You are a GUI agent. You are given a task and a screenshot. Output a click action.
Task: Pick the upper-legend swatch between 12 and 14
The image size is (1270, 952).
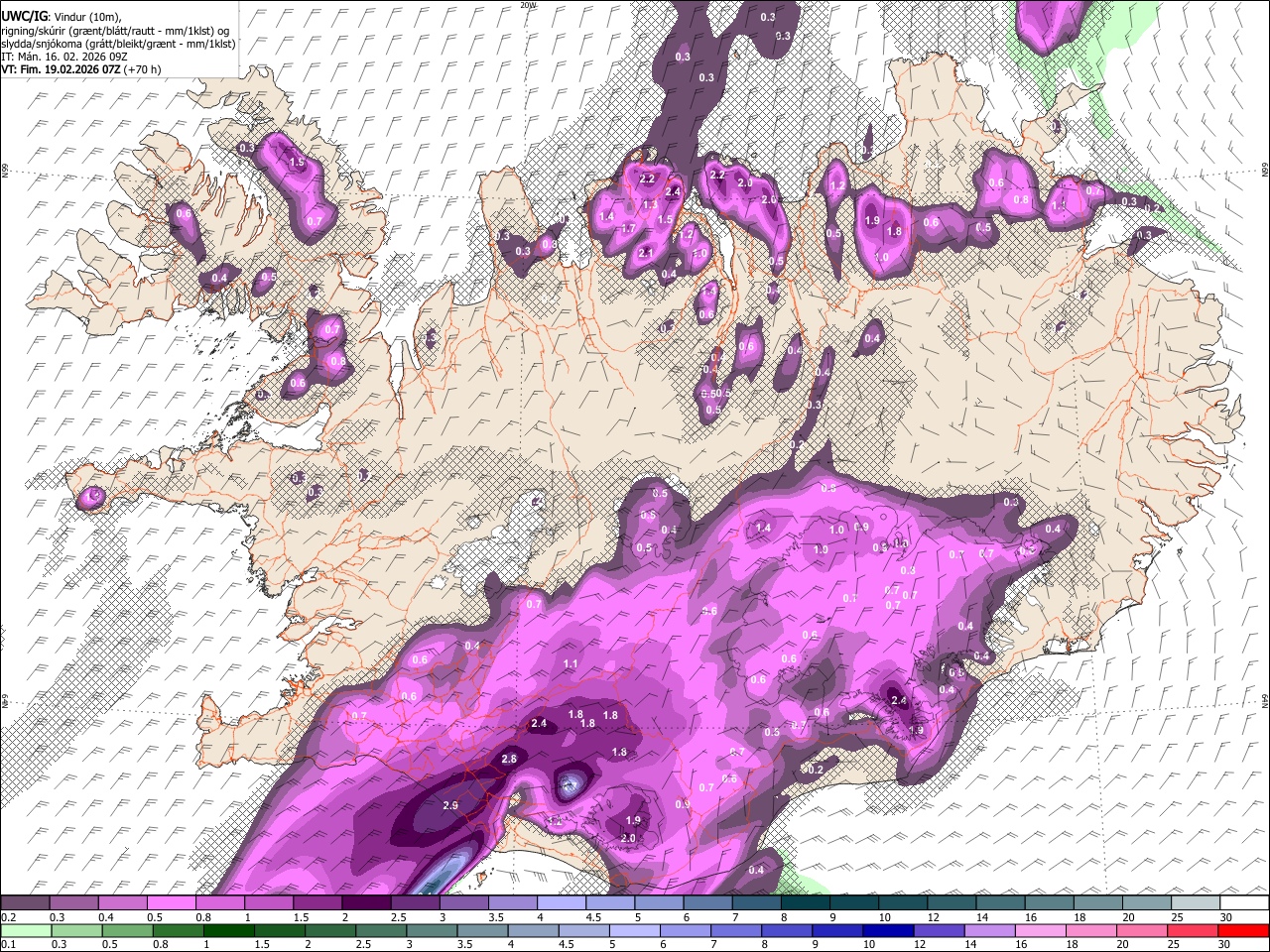coord(952,902)
